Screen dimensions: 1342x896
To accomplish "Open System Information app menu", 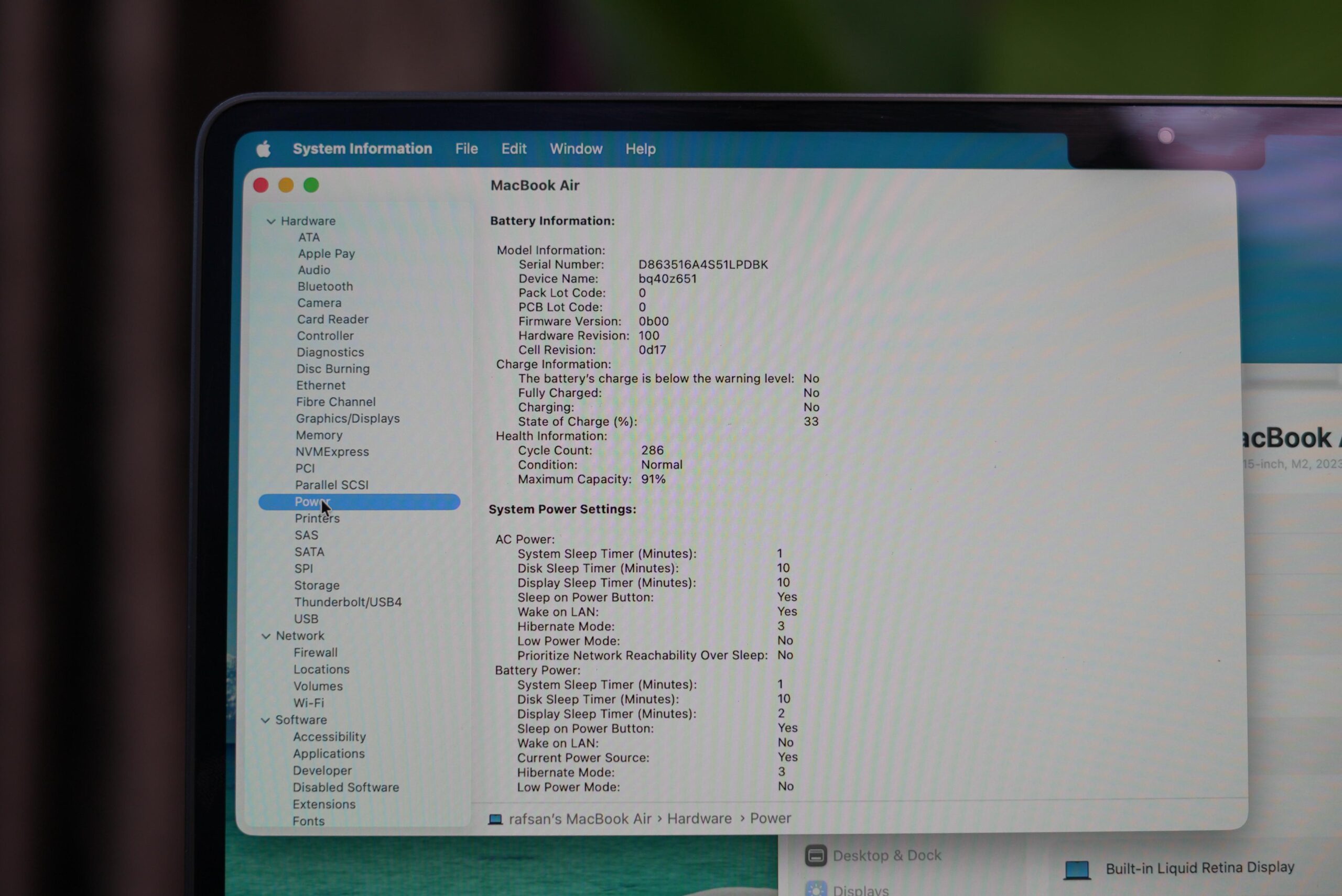I will (x=362, y=149).
